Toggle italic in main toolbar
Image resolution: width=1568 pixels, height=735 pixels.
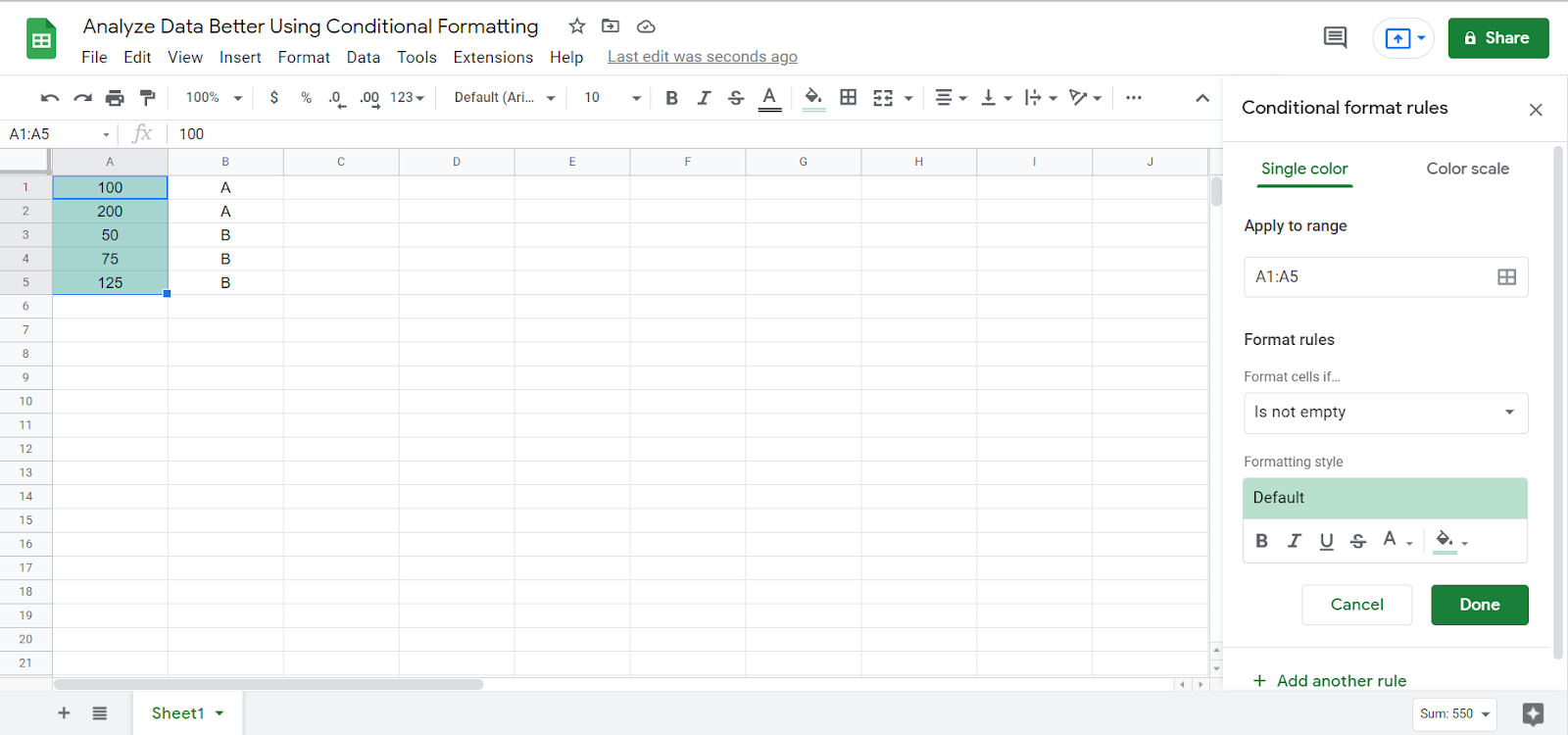click(704, 98)
